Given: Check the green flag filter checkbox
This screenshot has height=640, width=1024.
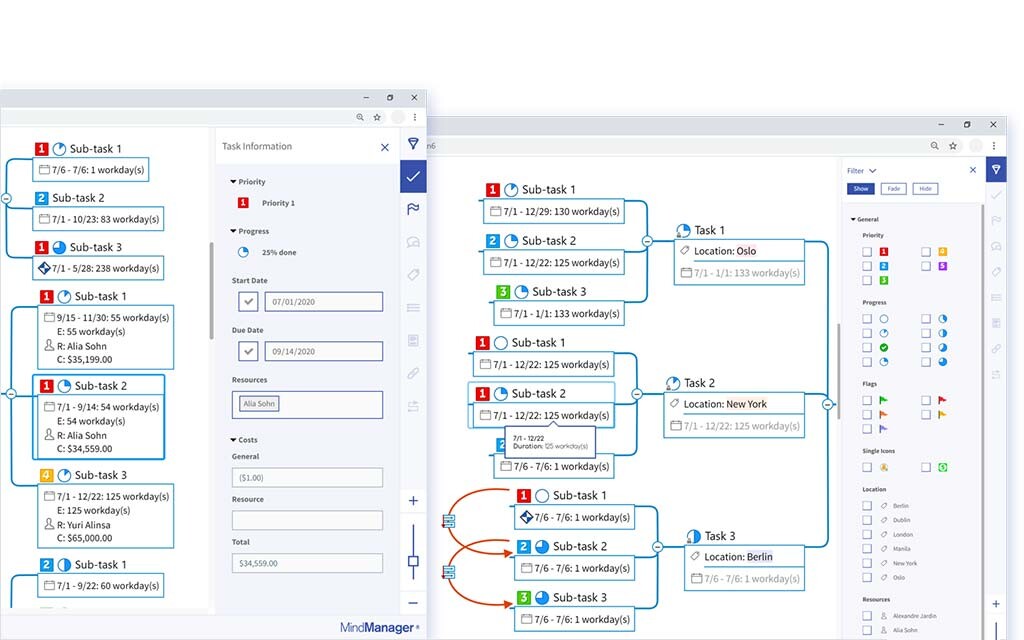Looking at the screenshot, I should [x=867, y=400].
